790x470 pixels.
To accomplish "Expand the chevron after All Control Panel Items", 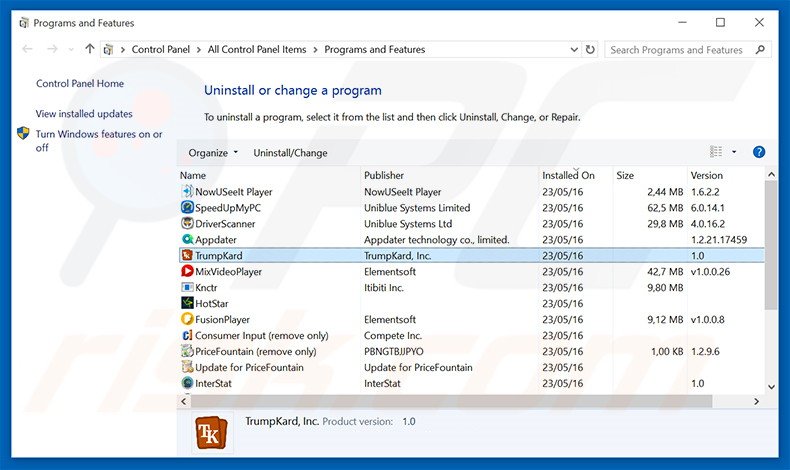I will point(315,49).
